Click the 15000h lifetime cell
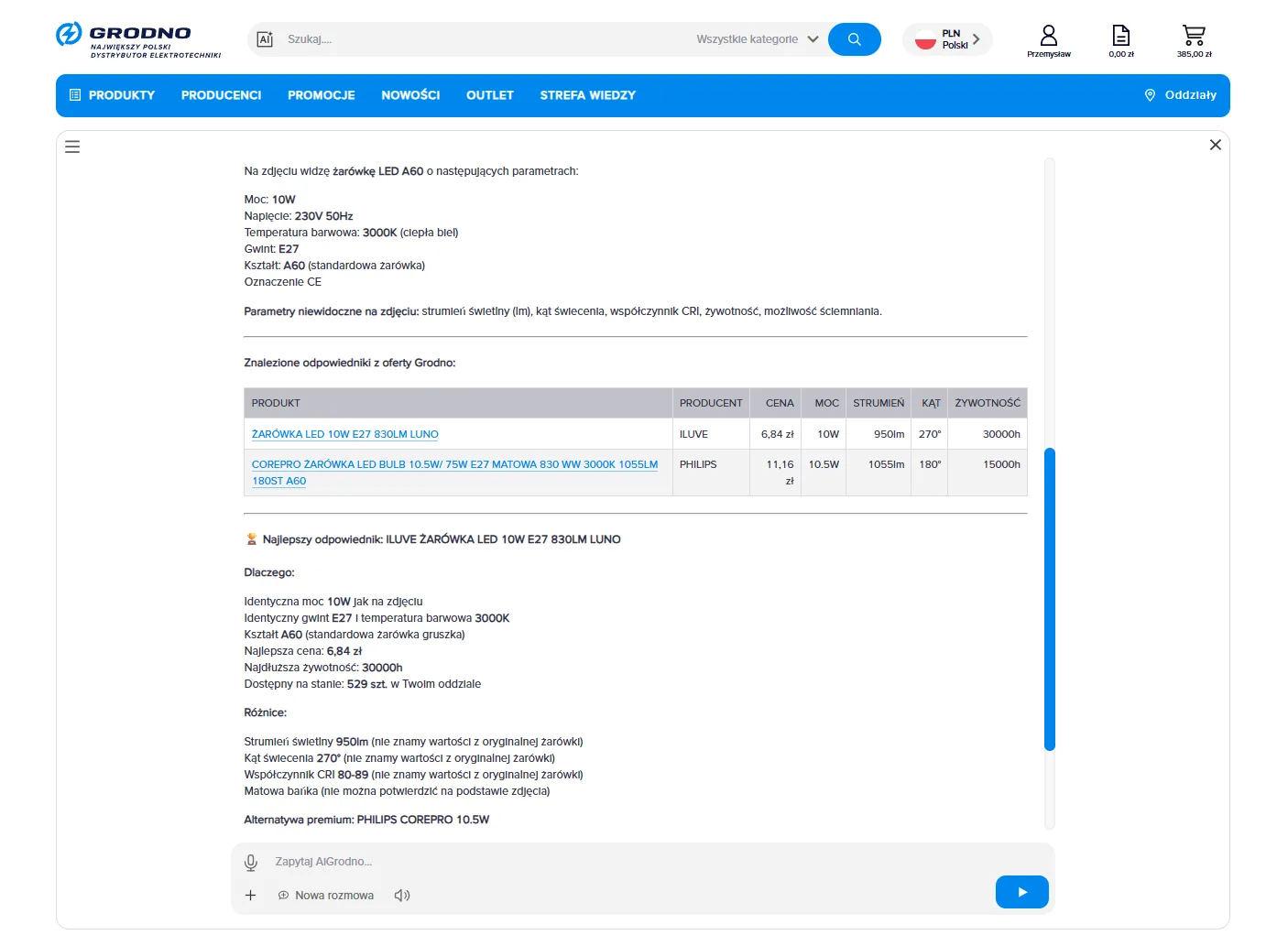Viewport: 1288px width, 935px height. point(988,473)
